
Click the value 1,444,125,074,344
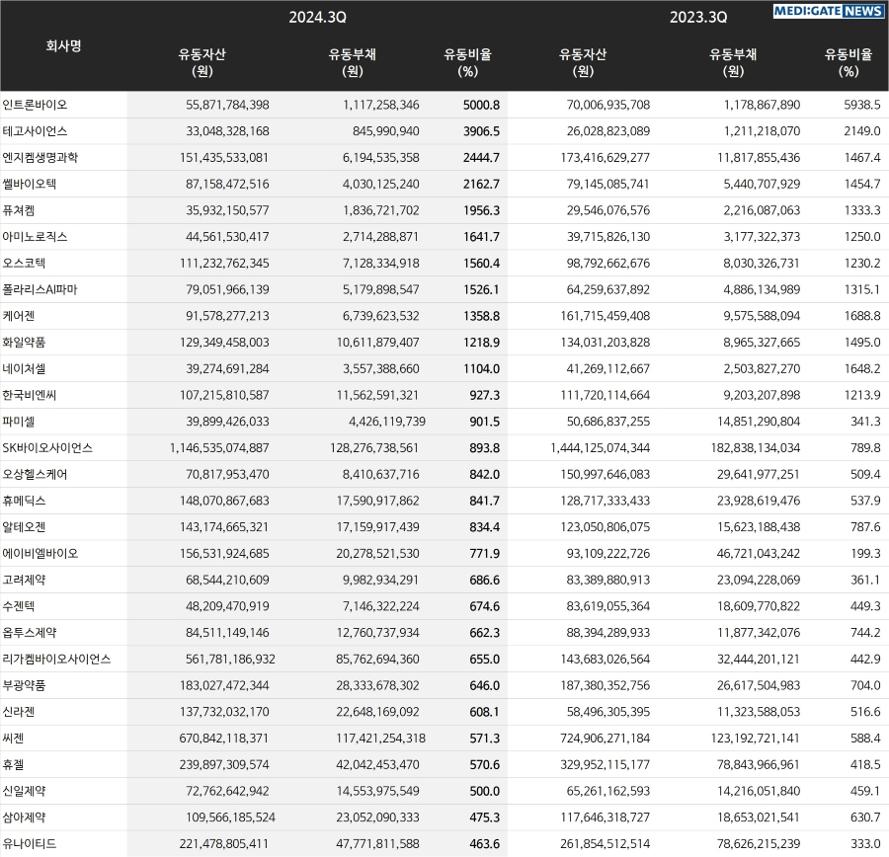(600, 448)
